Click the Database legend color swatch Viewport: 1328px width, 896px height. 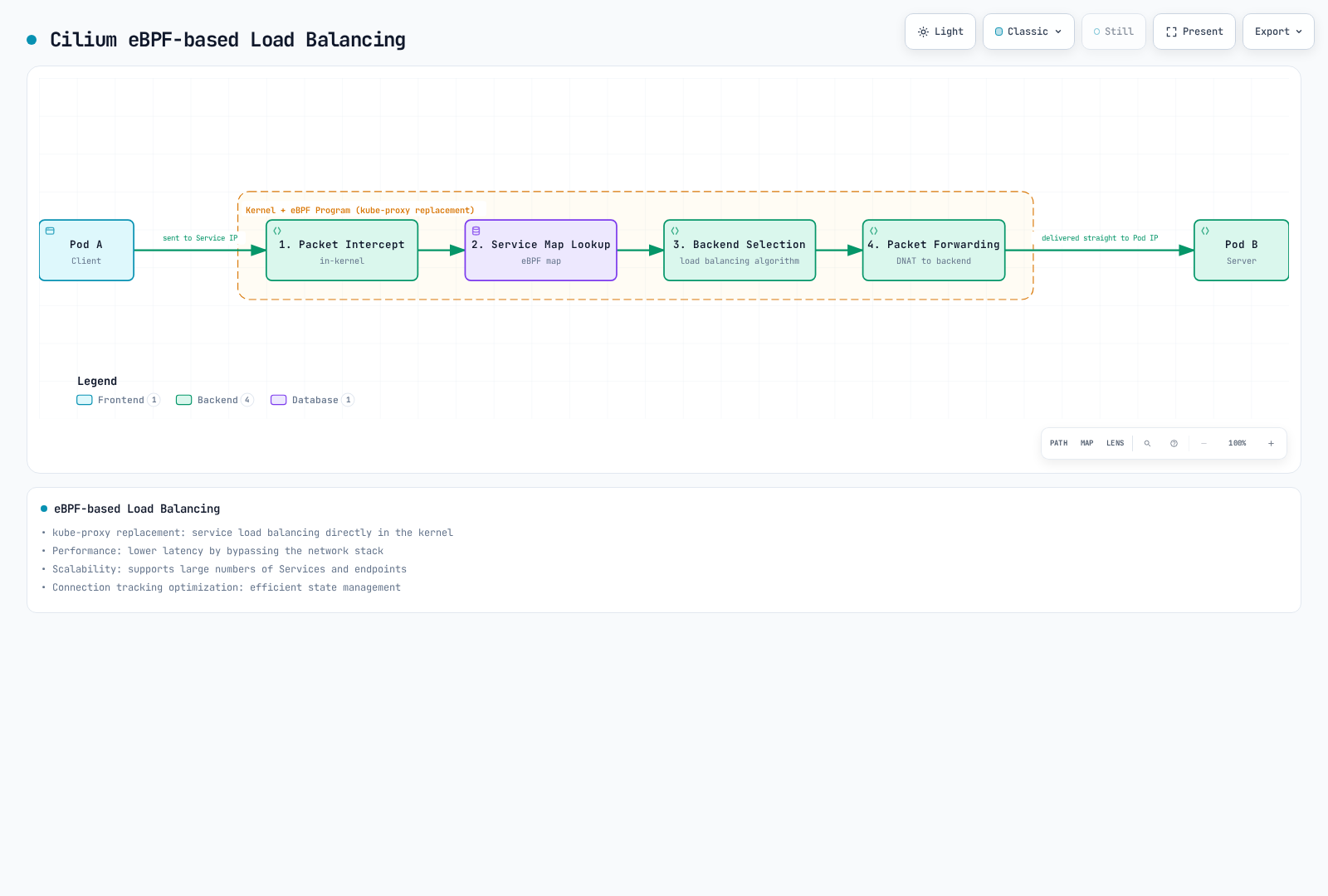[279, 400]
